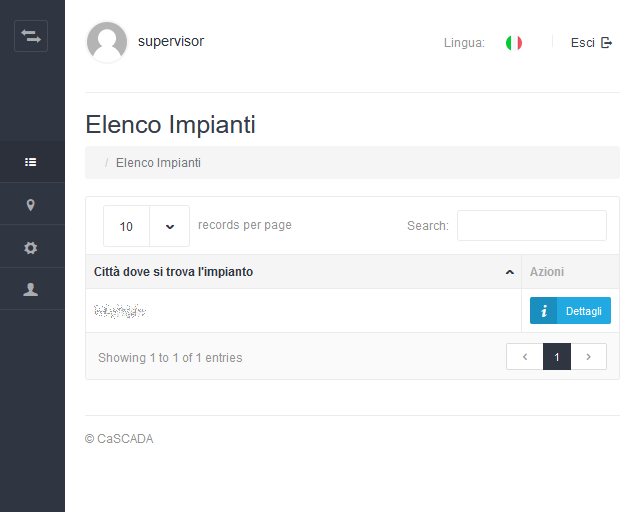Image resolution: width=640 pixels, height=512 pixels.
Task: Expand the records per page dropdown arrow
Action: coord(170,226)
